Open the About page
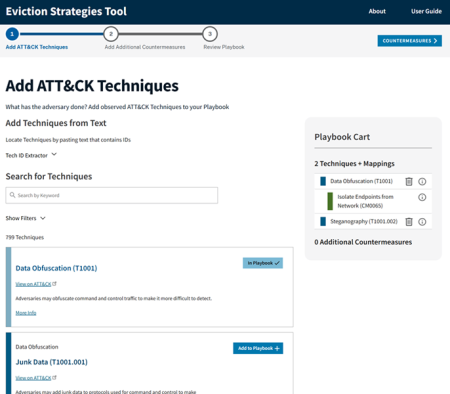Image resolution: width=450 pixels, height=394 pixels. [x=377, y=11]
